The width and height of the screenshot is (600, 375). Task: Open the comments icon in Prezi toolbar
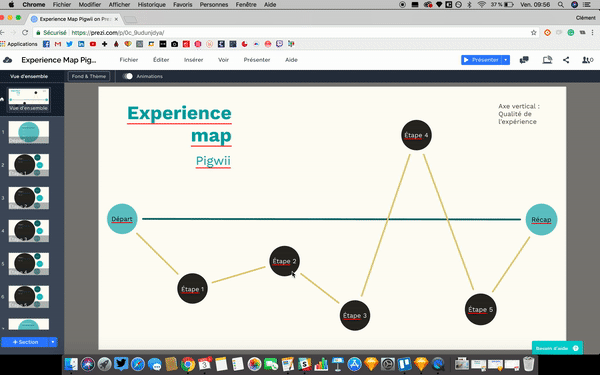click(x=524, y=60)
